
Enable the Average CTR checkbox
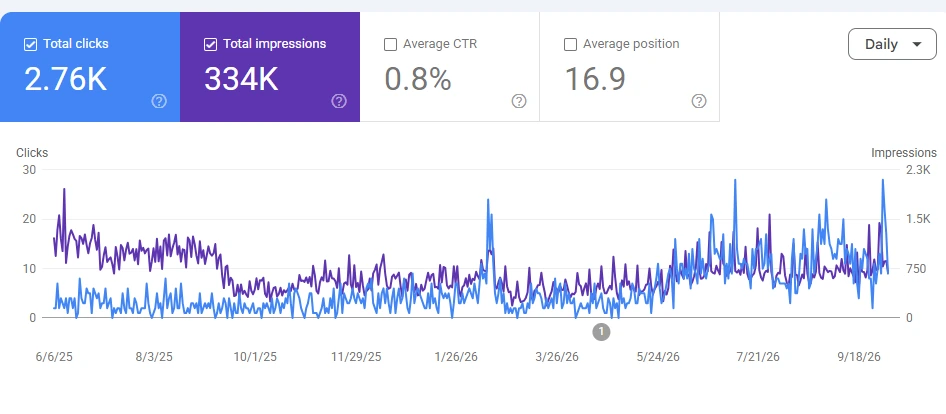(x=390, y=44)
